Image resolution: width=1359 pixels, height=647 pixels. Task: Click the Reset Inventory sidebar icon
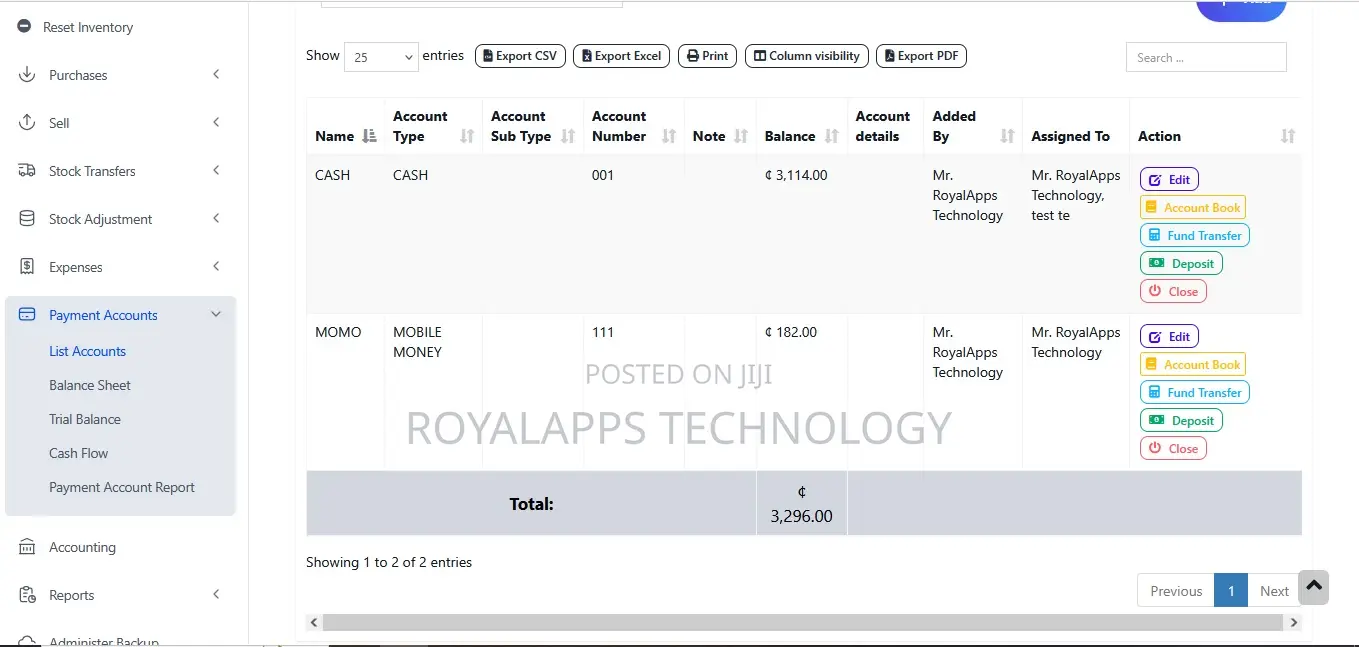24,27
